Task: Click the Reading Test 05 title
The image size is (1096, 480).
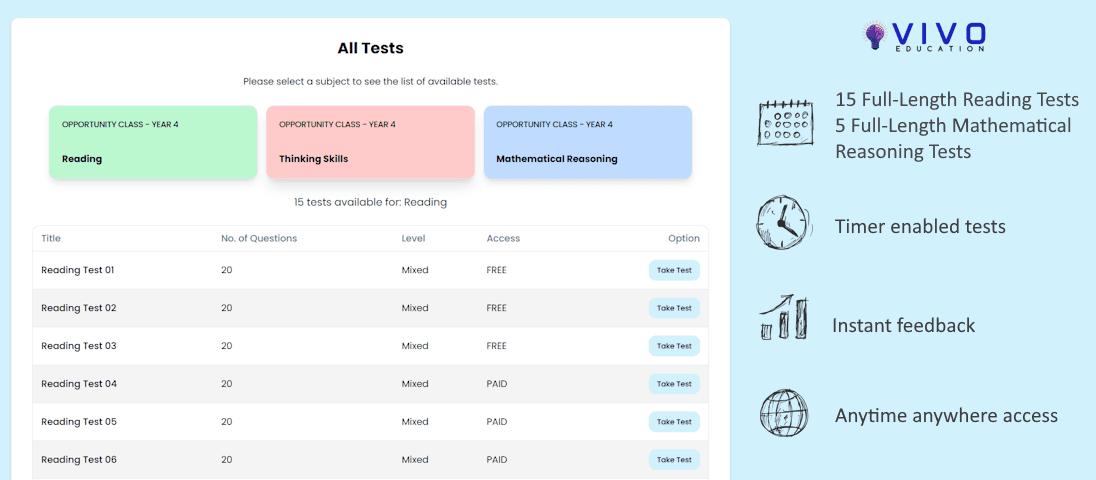Action: pyautogui.click(x=79, y=421)
